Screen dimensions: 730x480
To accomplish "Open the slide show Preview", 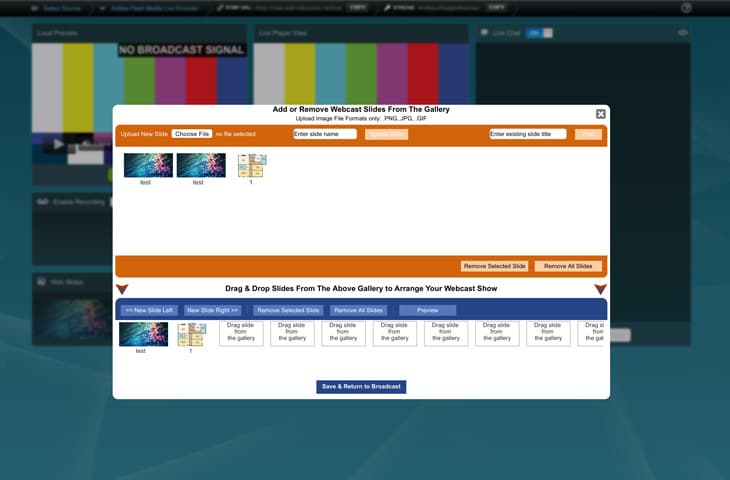I will [427, 310].
